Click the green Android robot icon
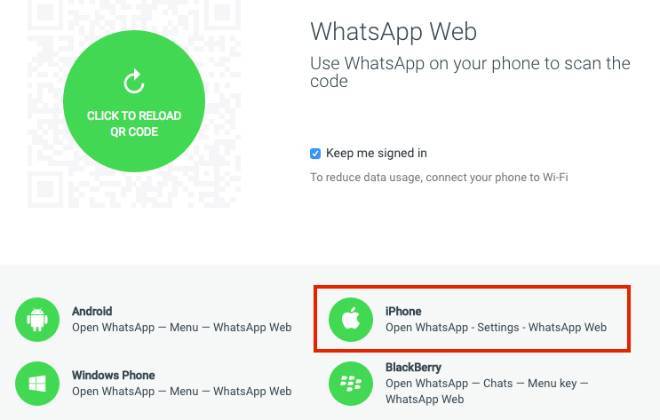The width and height of the screenshot is (660, 420). [37, 319]
